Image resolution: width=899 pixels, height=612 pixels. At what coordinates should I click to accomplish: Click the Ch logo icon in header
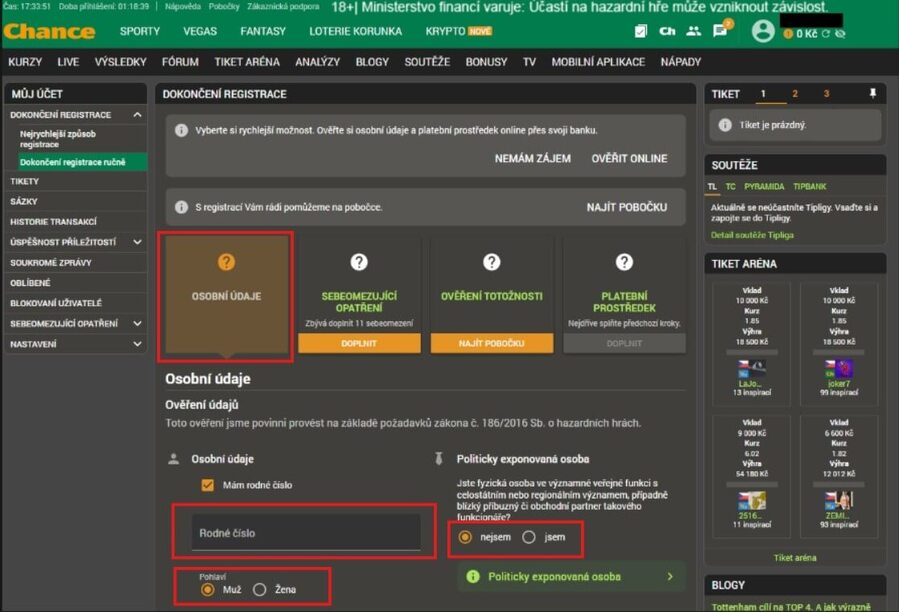click(667, 32)
